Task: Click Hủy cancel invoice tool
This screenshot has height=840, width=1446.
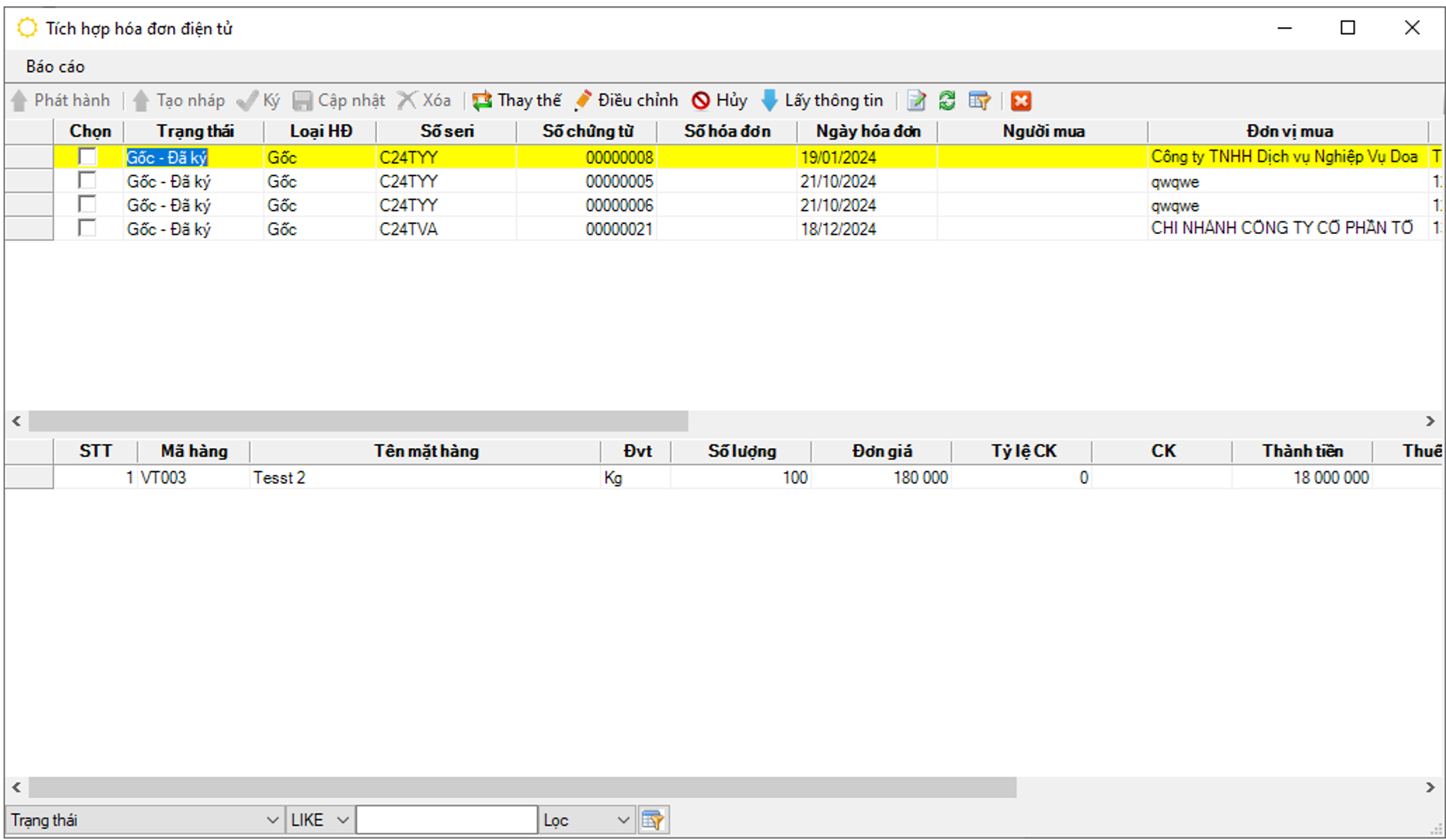Action: (719, 101)
